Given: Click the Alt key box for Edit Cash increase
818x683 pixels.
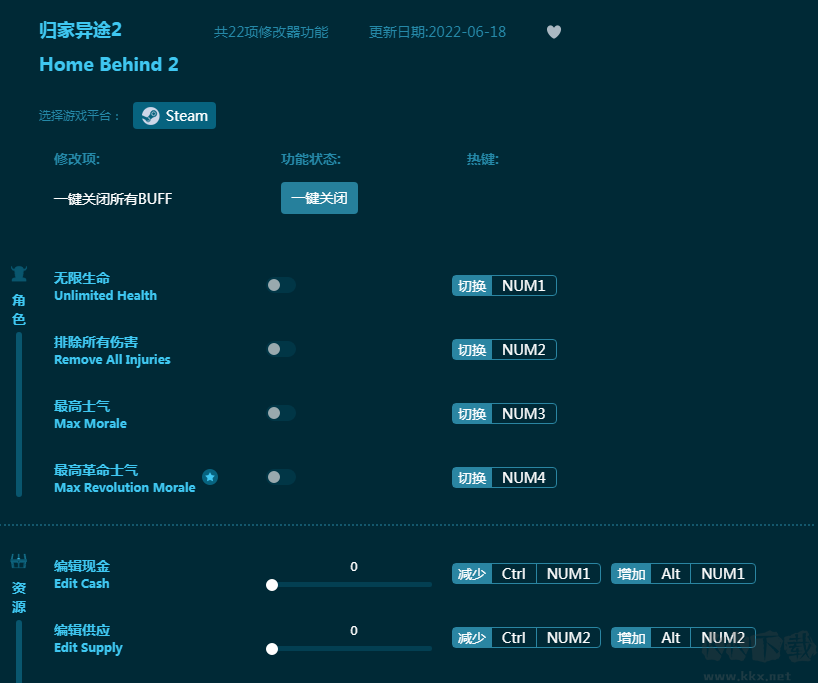Looking at the screenshot, I should point(671,574).
